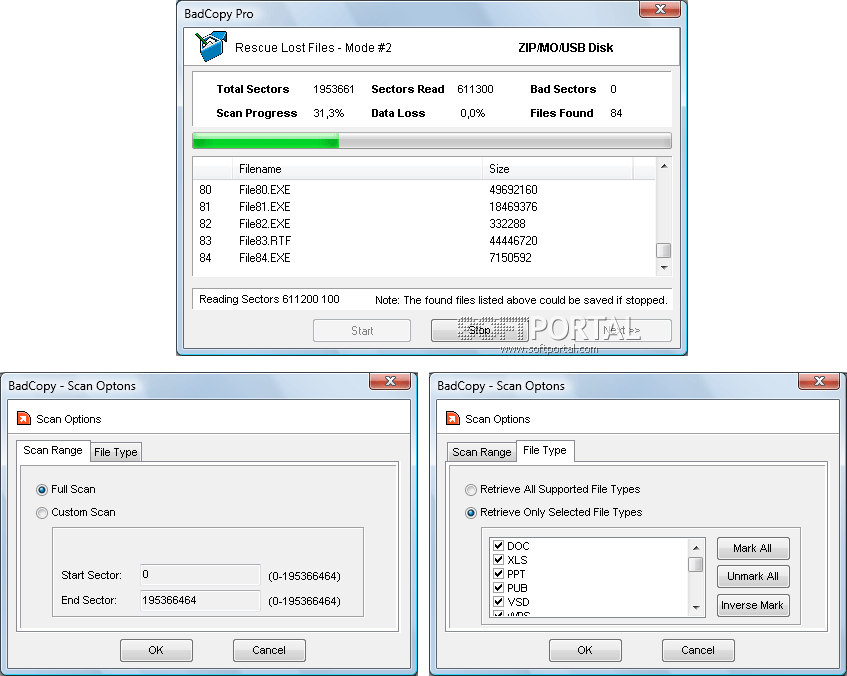Click the Total Sectors value 1953661
Image resolution: width=847 pixels, height=676 pixels.
point(334,89)
